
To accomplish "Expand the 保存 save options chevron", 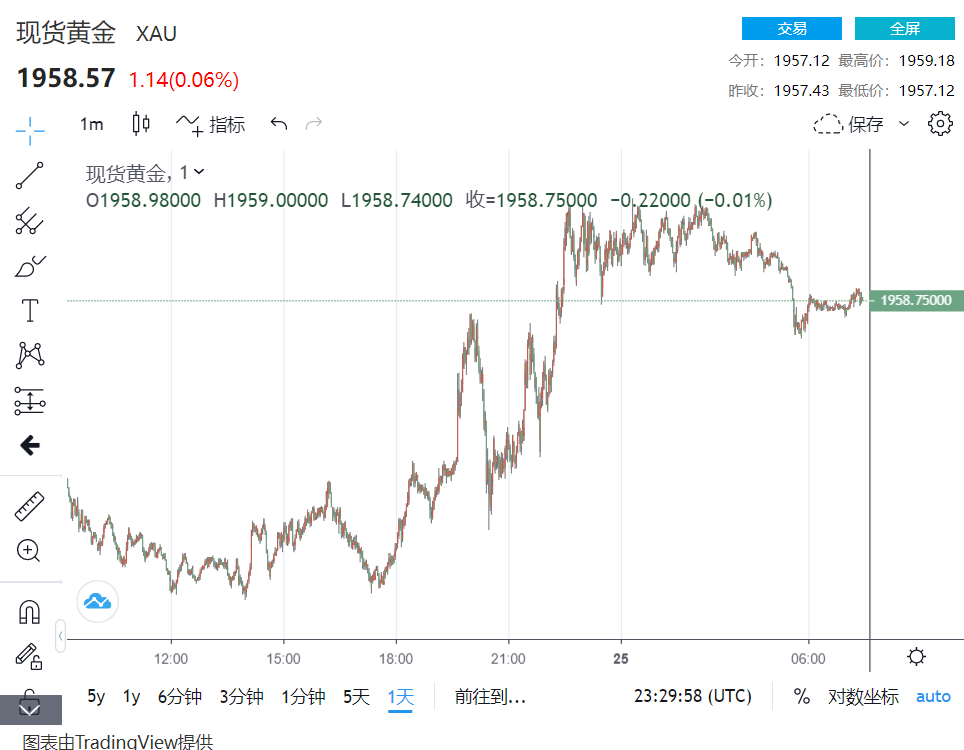I will click(x=904, y=124).
